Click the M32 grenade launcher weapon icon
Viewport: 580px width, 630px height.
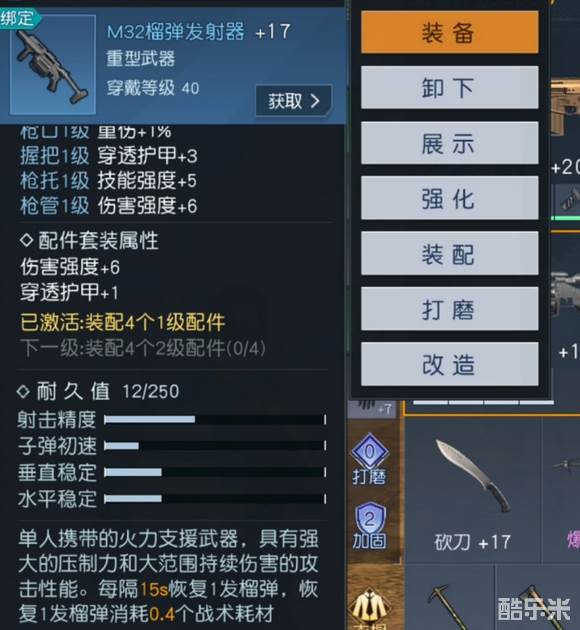click(x=53, y=65)
